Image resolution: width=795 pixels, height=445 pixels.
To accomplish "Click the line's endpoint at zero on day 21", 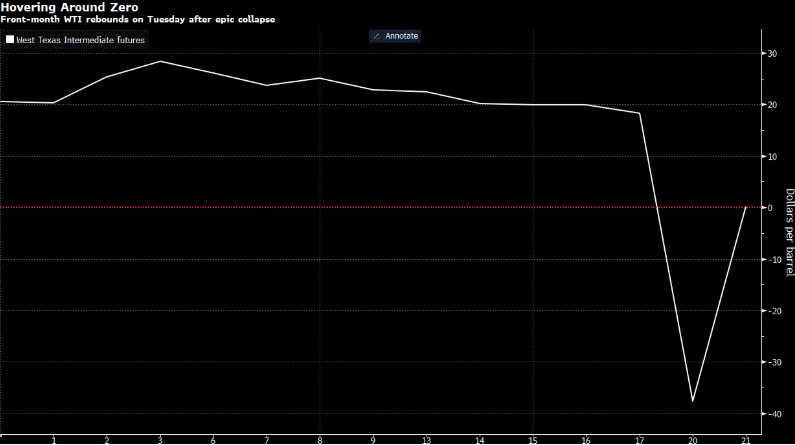I will [745, 207].
